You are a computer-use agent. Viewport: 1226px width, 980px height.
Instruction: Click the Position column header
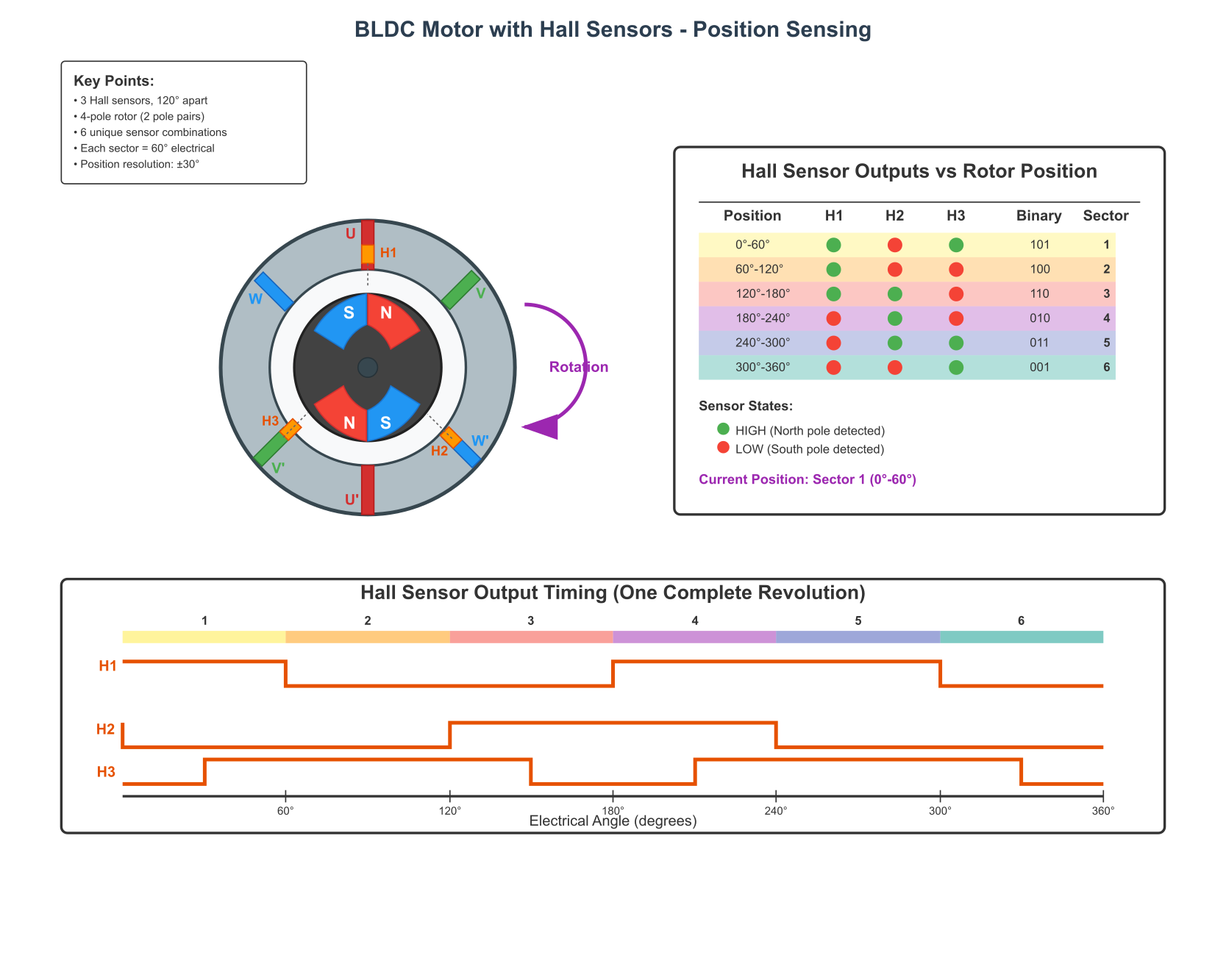(752, 215)
